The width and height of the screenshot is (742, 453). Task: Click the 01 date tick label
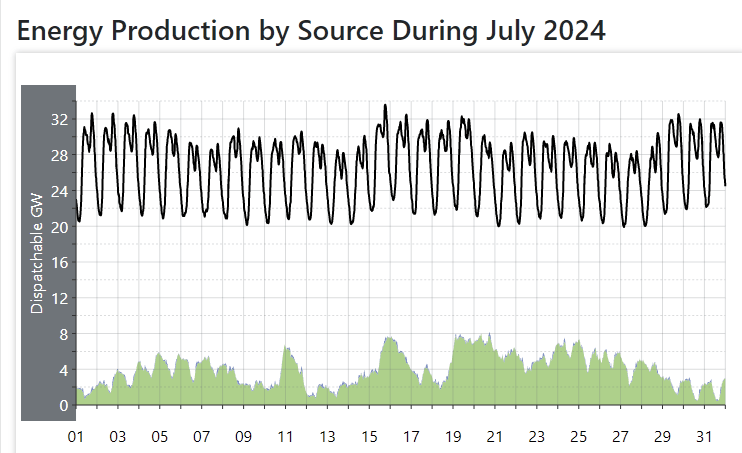pyautogui.click(x=75, y=437)
